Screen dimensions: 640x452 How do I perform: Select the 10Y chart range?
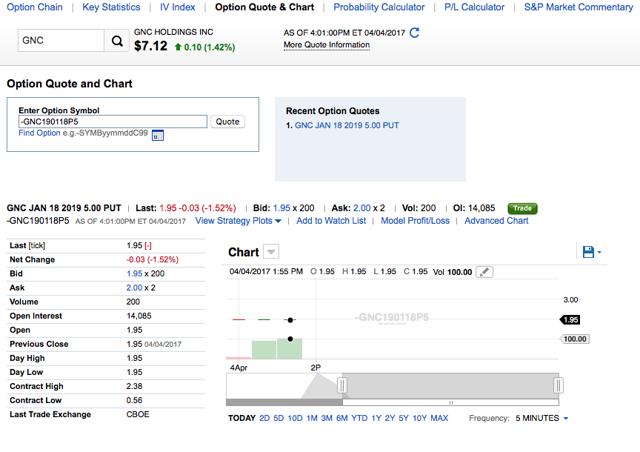click(x=420, y=418)
